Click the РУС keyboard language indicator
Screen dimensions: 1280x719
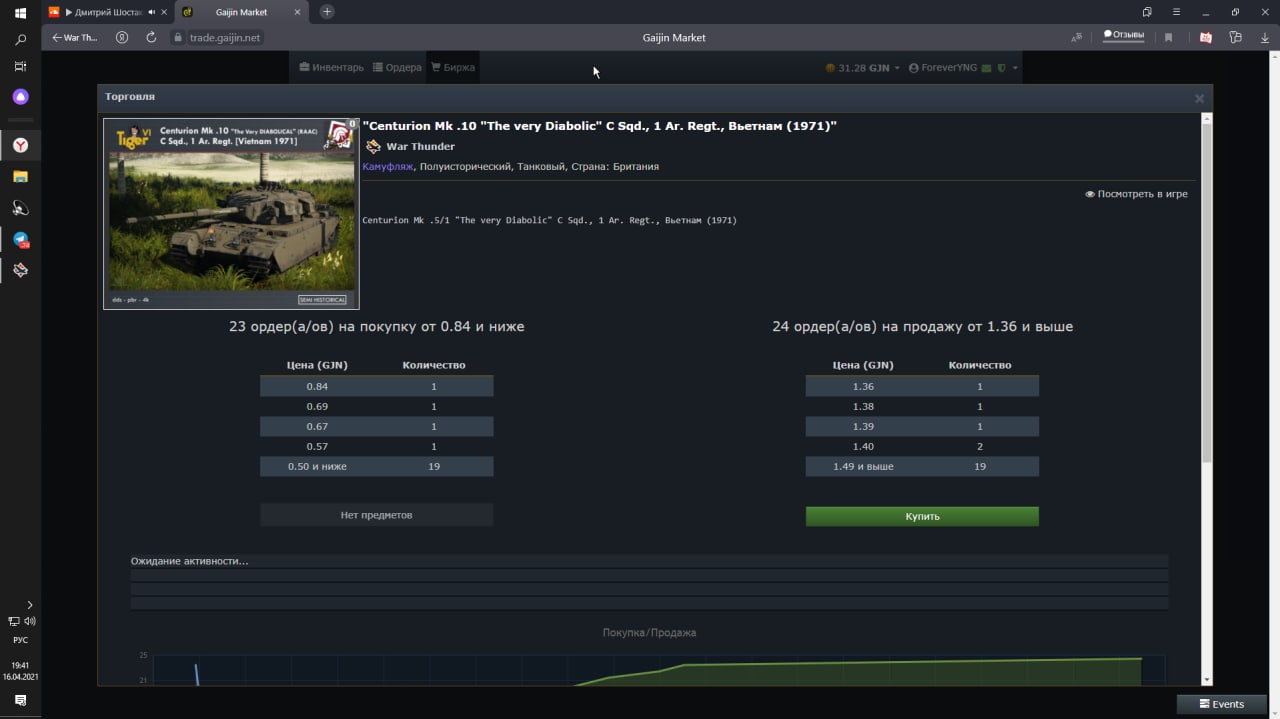tap(20, 640)
